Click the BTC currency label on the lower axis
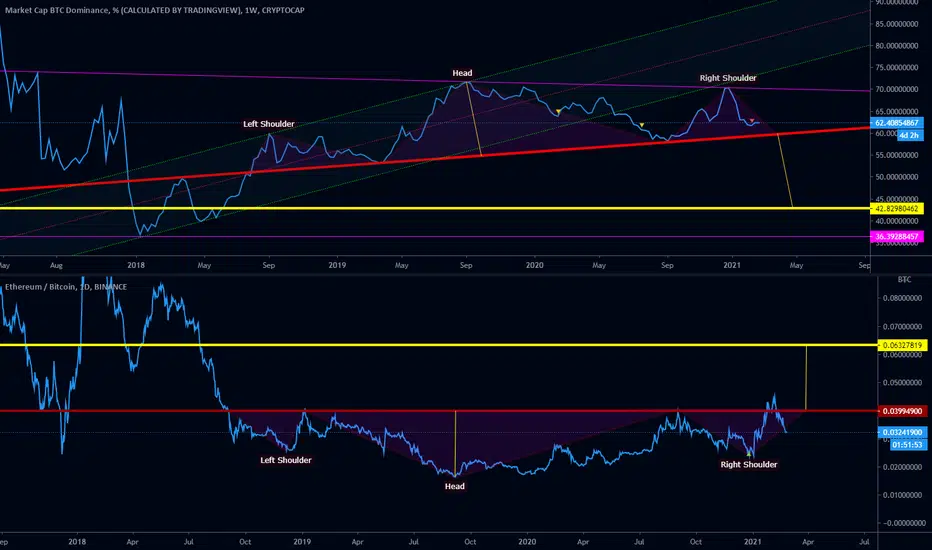The height and width of the screenshot is (550, 932). click(904, 279)
